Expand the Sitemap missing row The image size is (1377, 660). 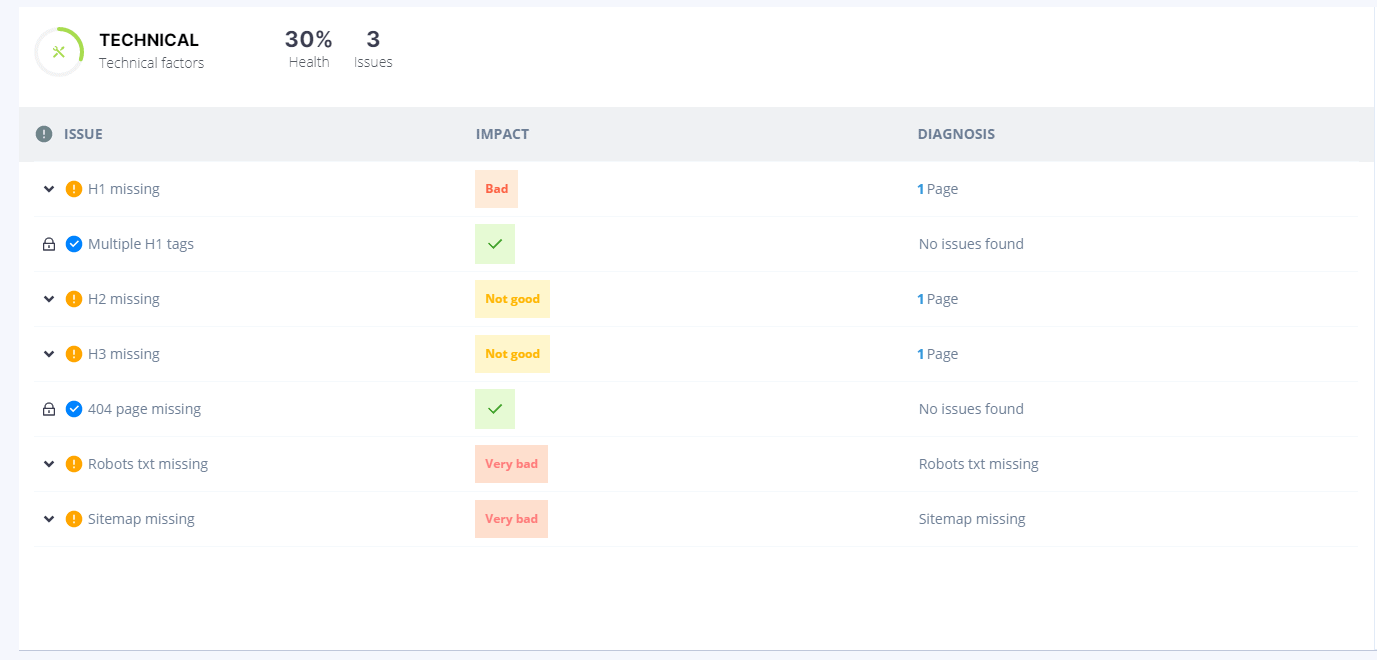point(49,519)
